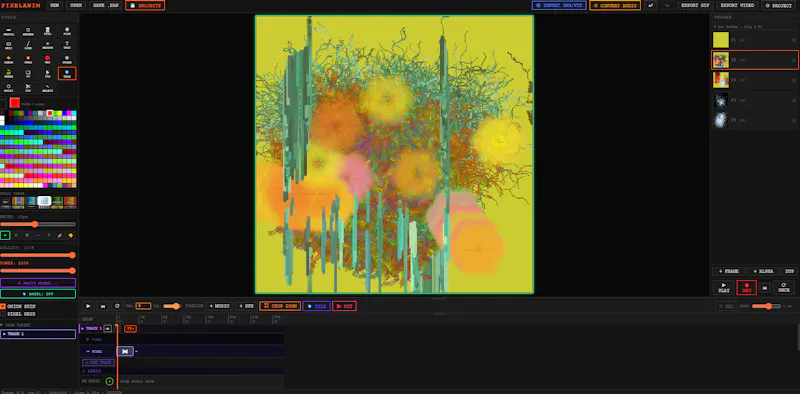Image resolution: width=800 pixels, height=394 pixels.
Task: Open Multi Heads options
Action: pos(38,283)
